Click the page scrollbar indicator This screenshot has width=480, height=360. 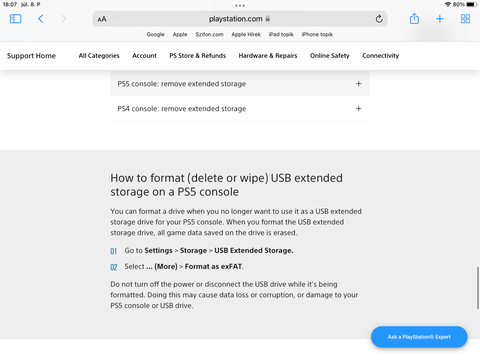coord(478,288)
